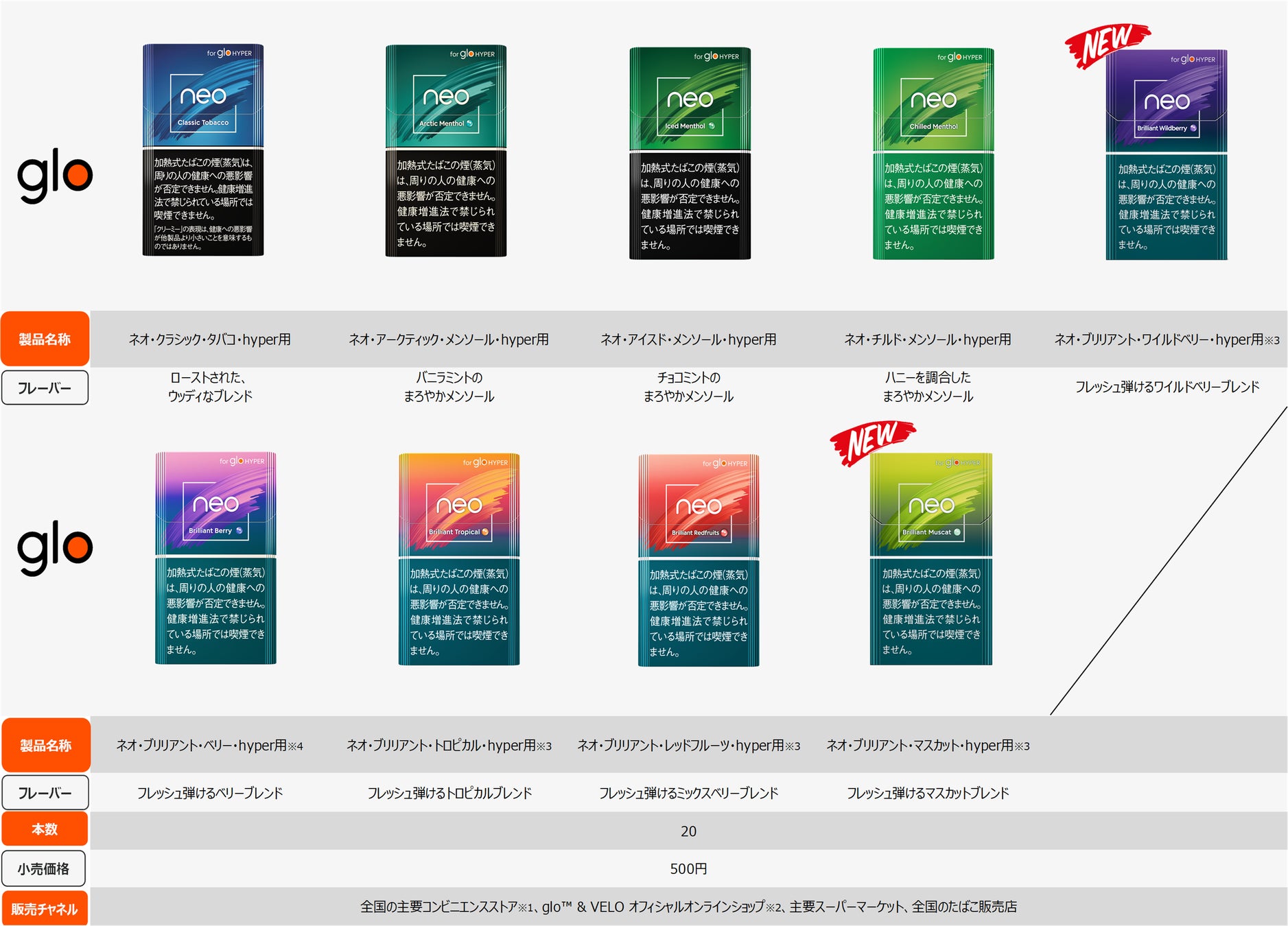Click the 小売価格 row label

44,868
